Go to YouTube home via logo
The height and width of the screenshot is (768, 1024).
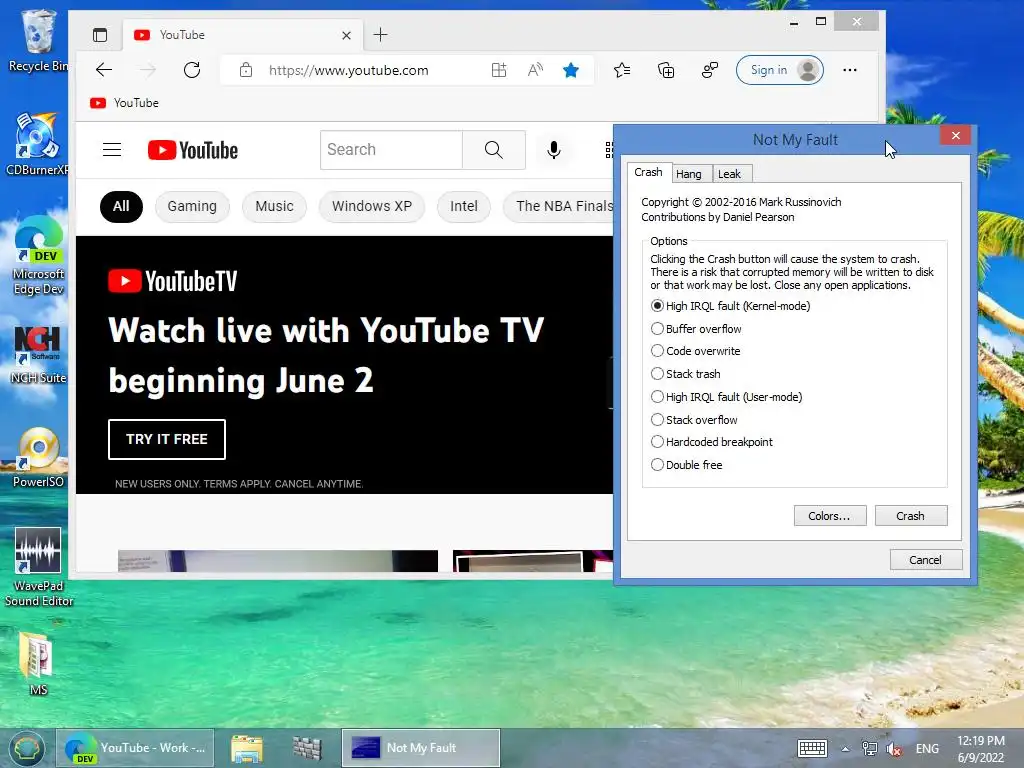193,150
